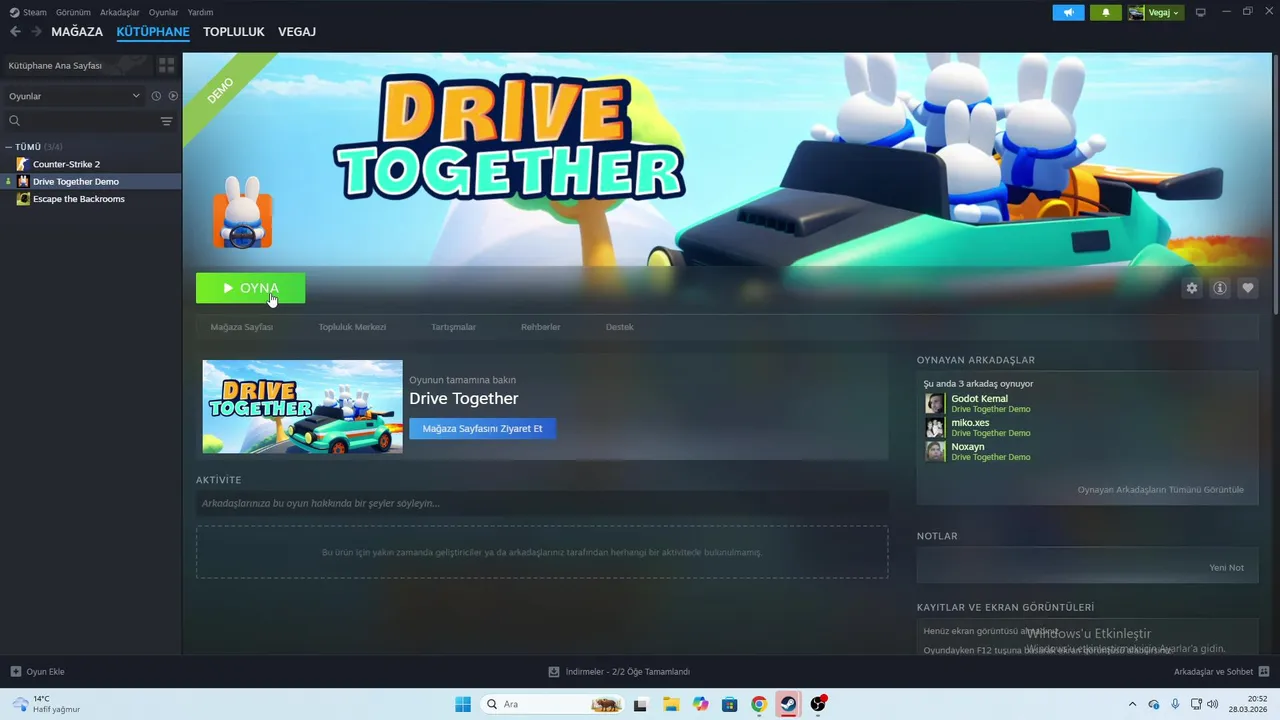1280x720 pixels.
Task: Open OBS Studio from the taskbar
Action: pos(818,704)
